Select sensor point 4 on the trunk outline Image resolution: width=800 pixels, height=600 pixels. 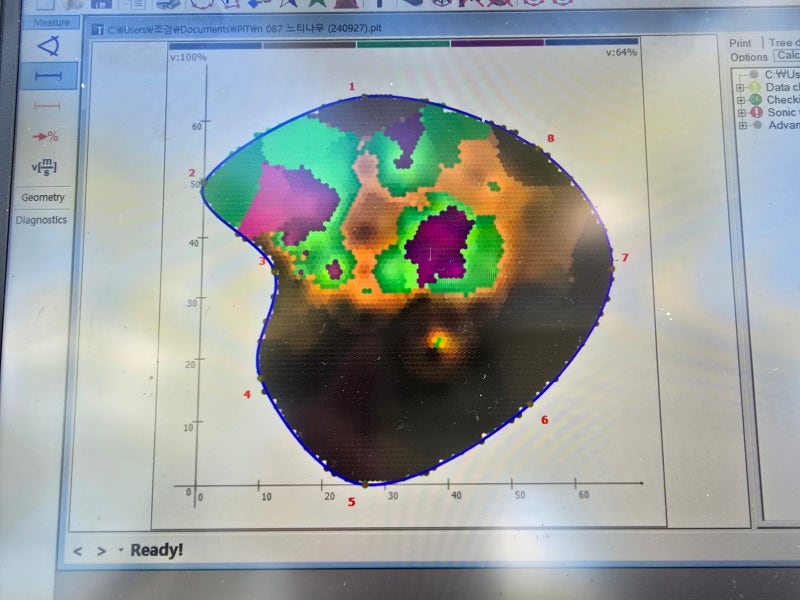[260, 379]
